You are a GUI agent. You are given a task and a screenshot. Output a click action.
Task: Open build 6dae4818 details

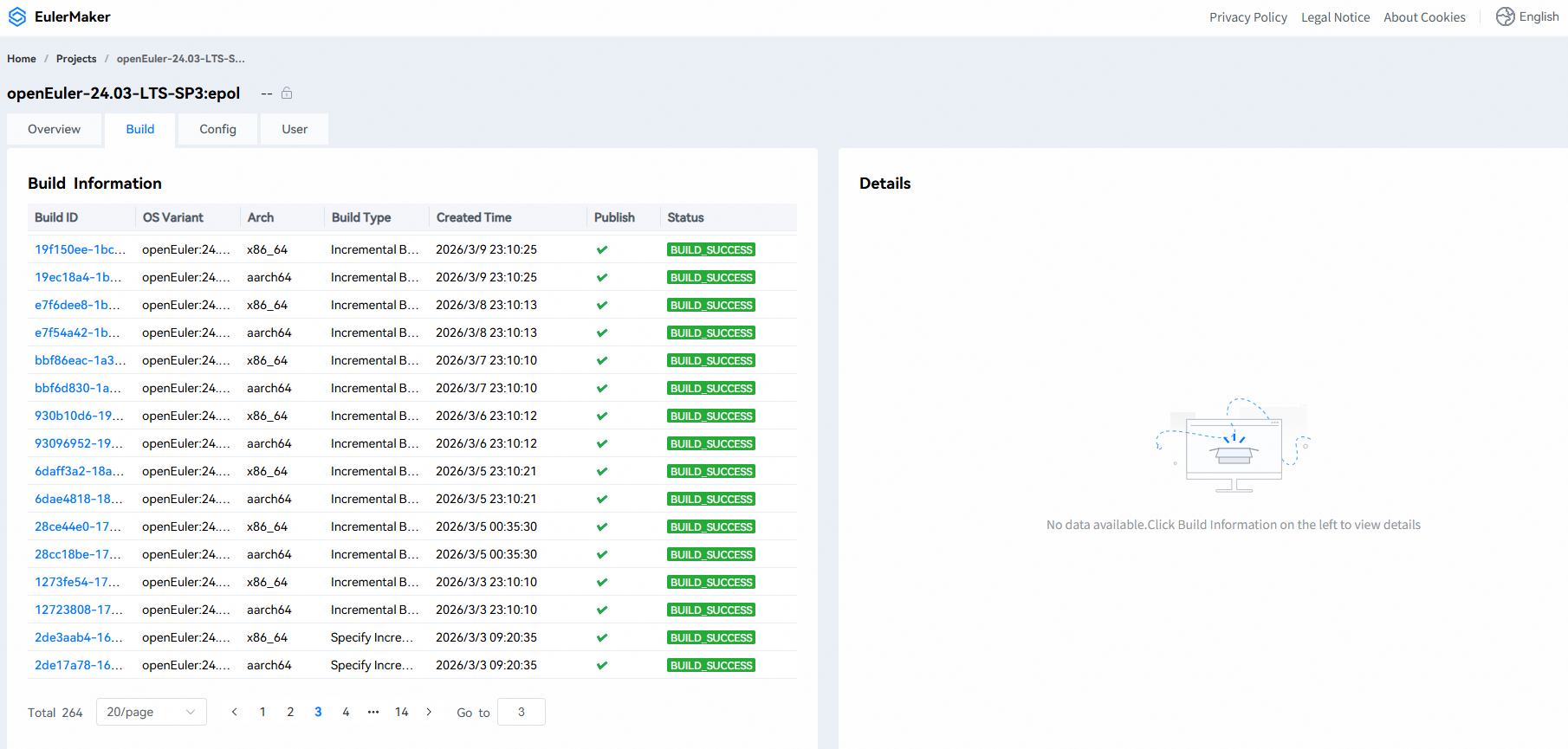[x=79, y=499]
